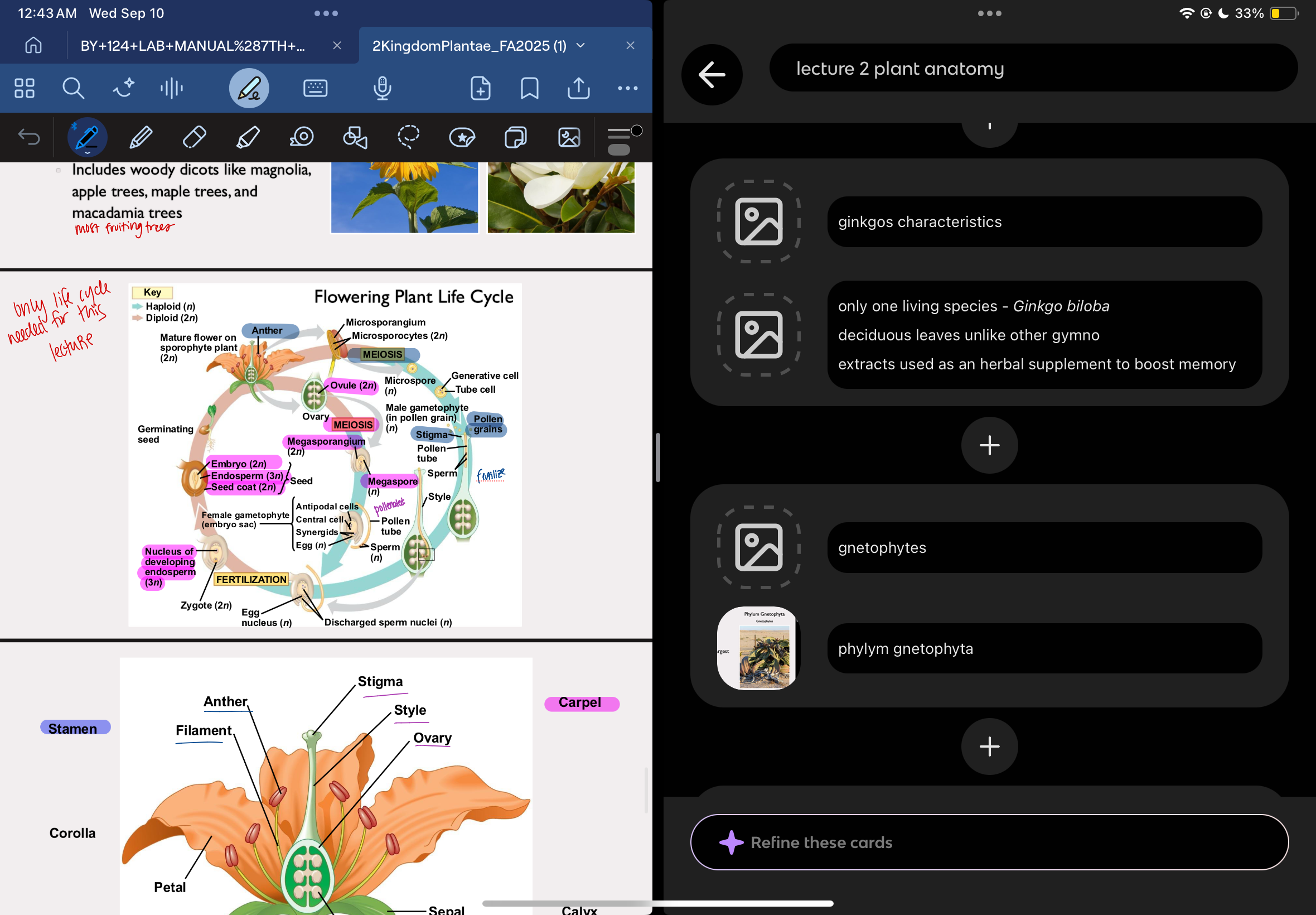Open the share export icon

pos(578,88)
